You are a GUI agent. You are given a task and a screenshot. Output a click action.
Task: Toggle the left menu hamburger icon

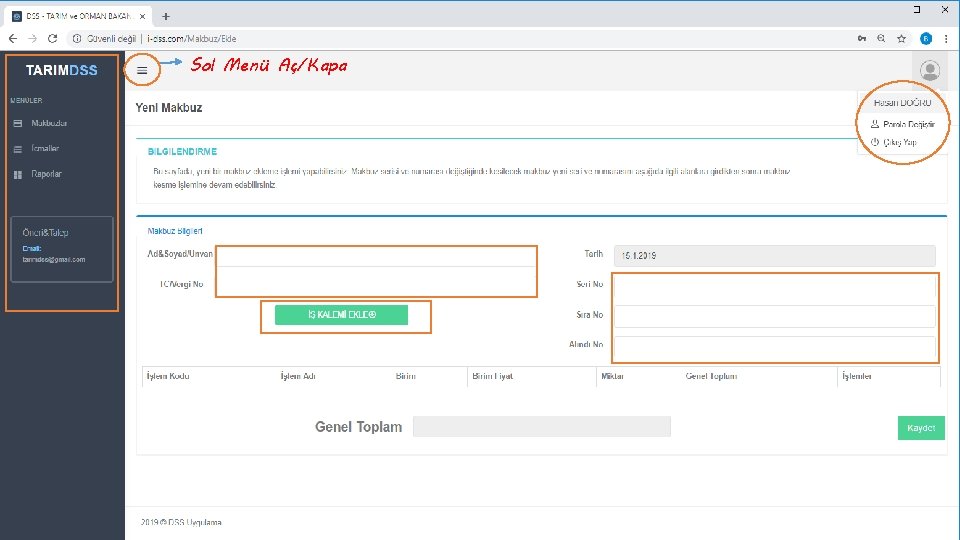pyautogui.click(x=142, y=70)
